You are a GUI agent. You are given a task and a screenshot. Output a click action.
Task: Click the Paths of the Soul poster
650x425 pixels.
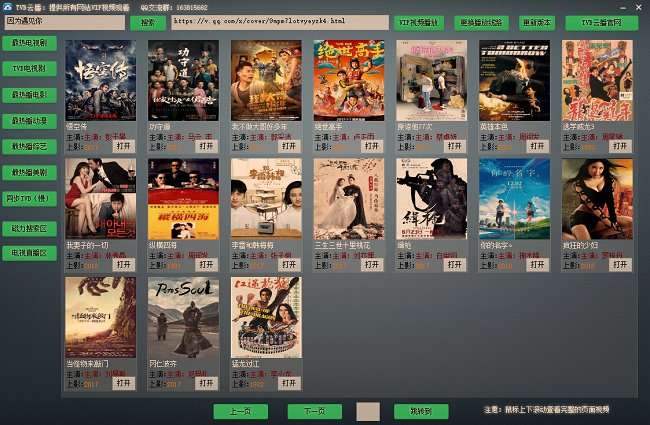click(183, 317)
